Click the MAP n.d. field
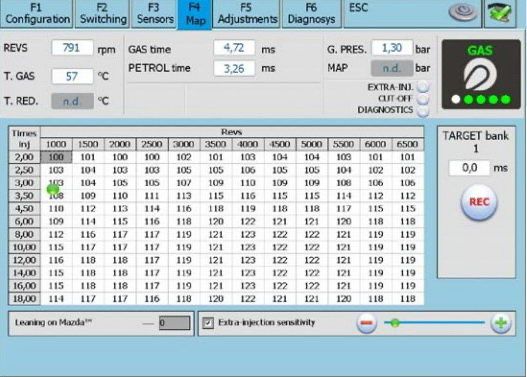Screen dimensions: 527x377 pos(392,68)
